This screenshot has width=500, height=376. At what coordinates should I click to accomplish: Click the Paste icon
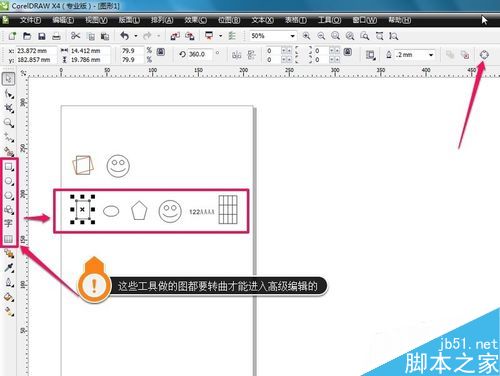click(x=105, y=36)
